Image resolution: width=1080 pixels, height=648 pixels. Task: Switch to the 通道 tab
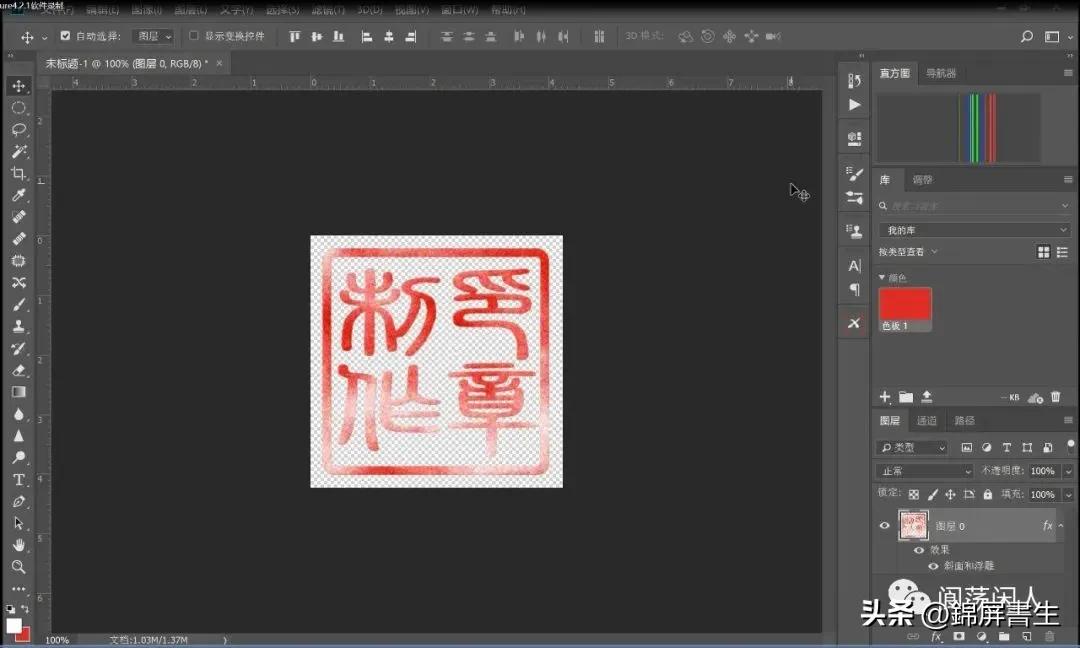925,420
